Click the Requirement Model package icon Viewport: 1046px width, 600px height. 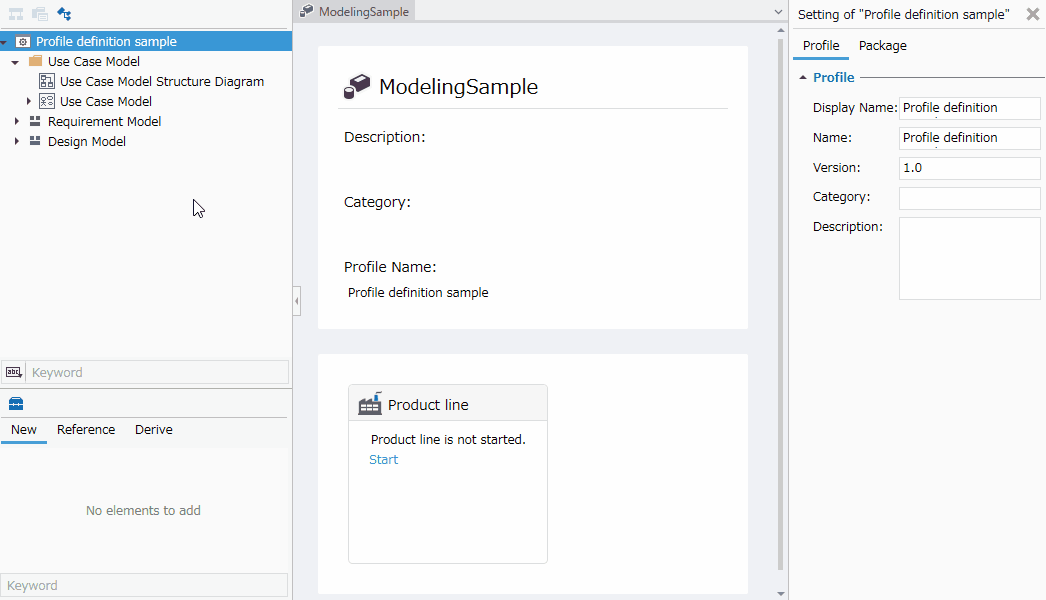click(35, 121)
